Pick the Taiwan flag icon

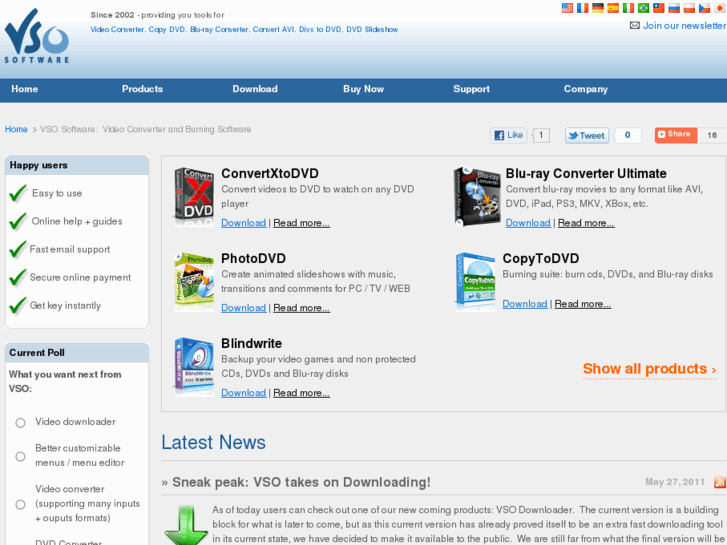[x=659, y=8]
